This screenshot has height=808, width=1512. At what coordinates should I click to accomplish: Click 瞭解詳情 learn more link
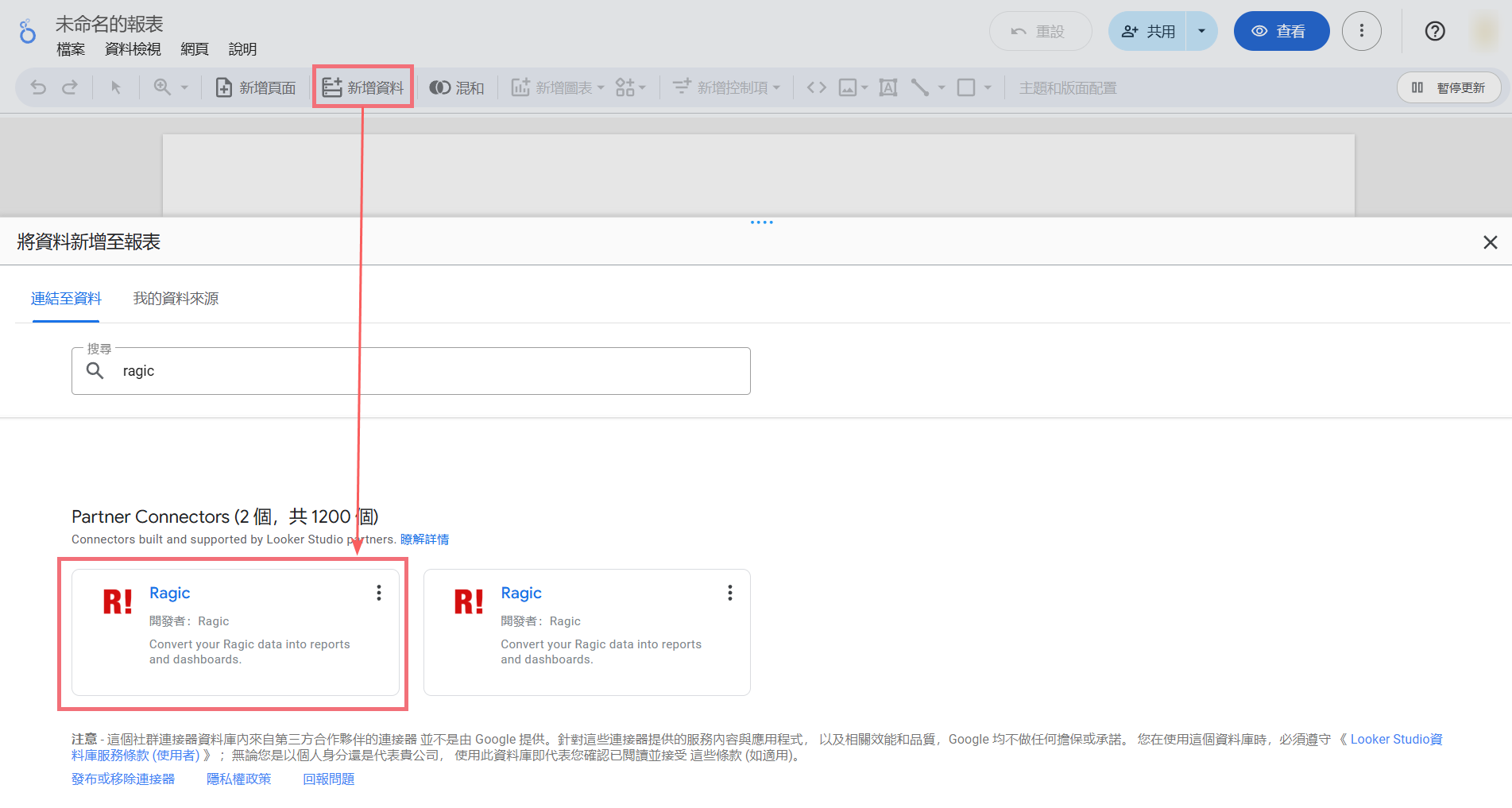point(424,539)
